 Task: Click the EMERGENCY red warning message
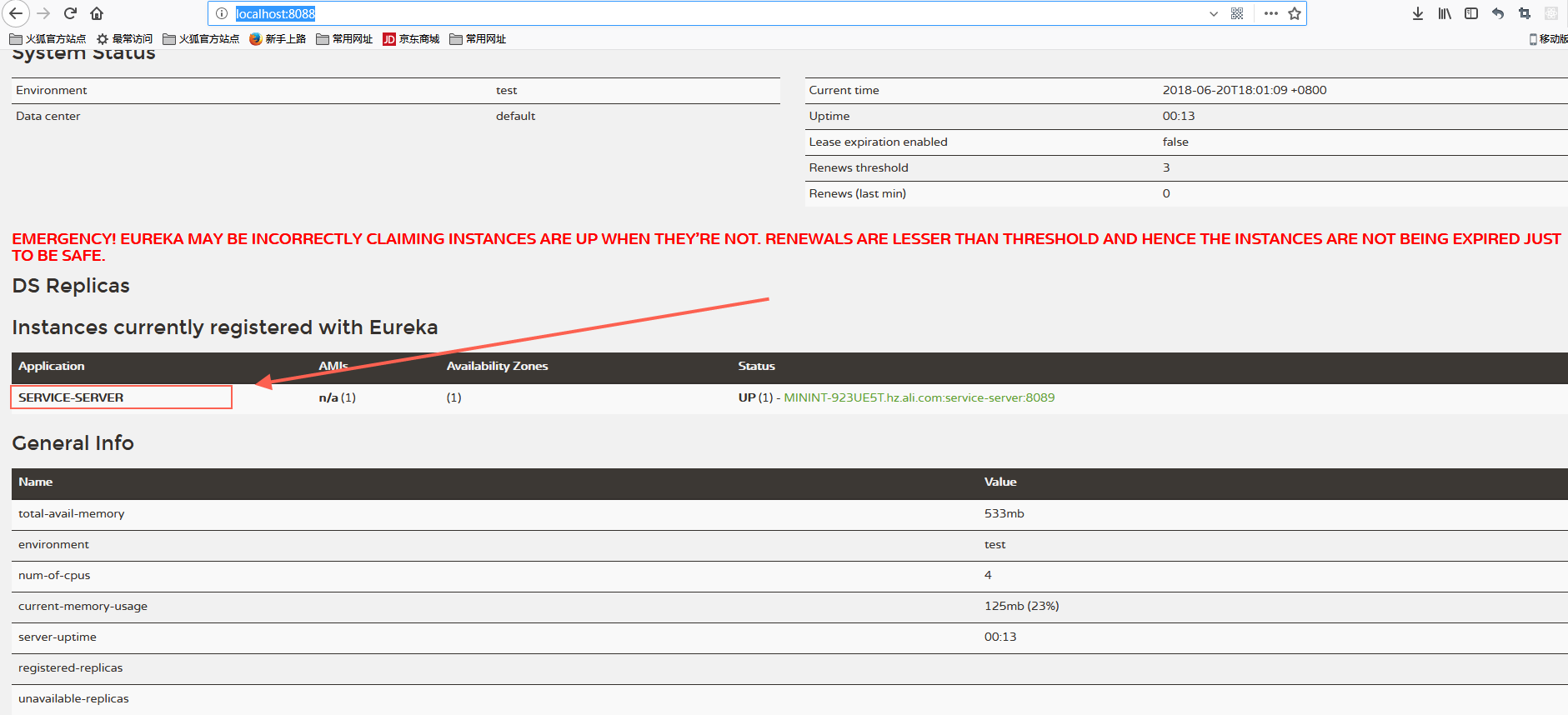(786, 247)
